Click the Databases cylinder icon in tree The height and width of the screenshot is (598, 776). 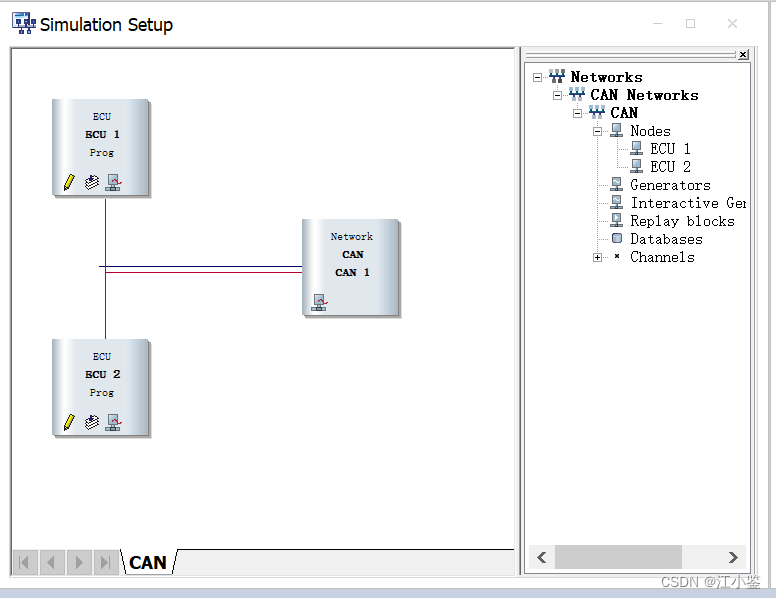pyautogui.click(x=617, y=238)
